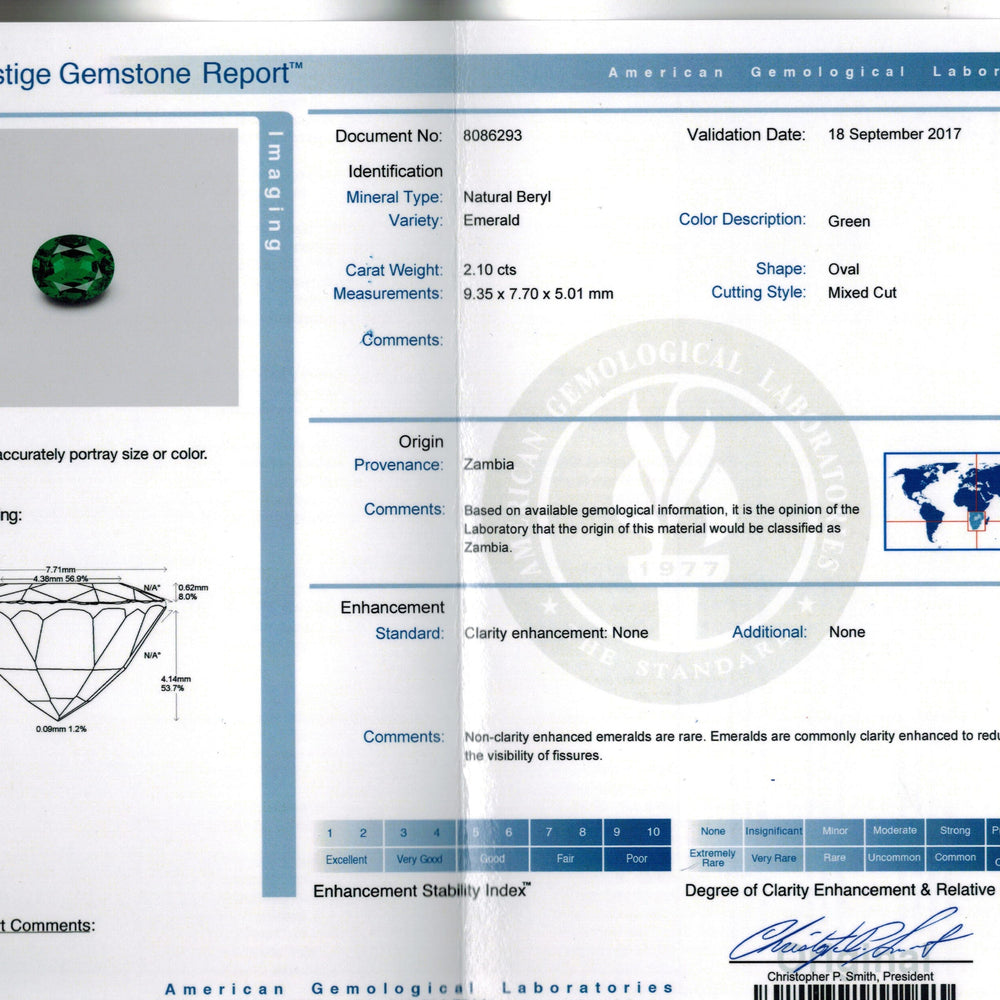Click document number 8086293
Viewport: 1000px width, 1000px height.
pyautogui.click(x=492, y=136)
